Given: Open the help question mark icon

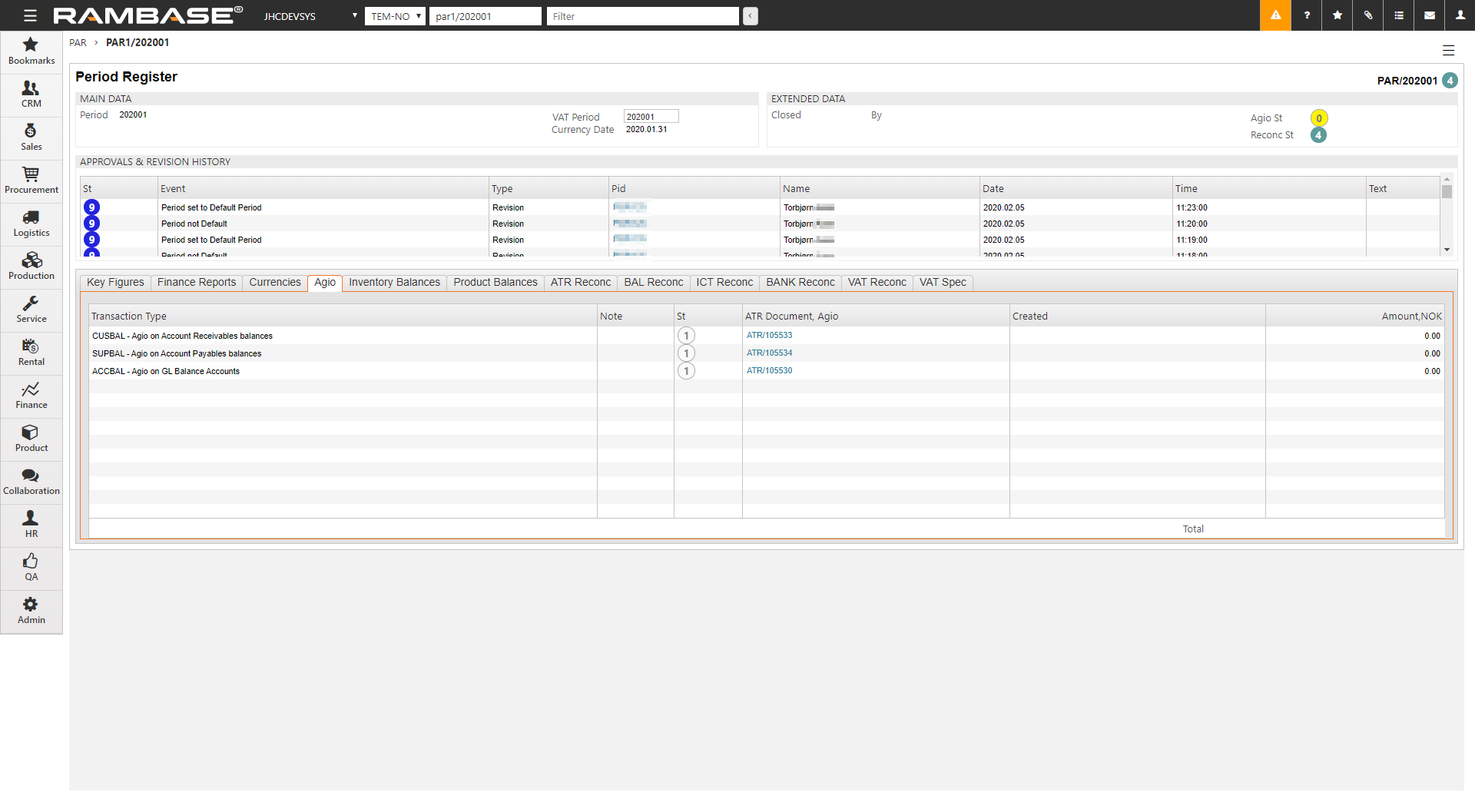Looking at the screenshot, I should [x=1307, y=15].
